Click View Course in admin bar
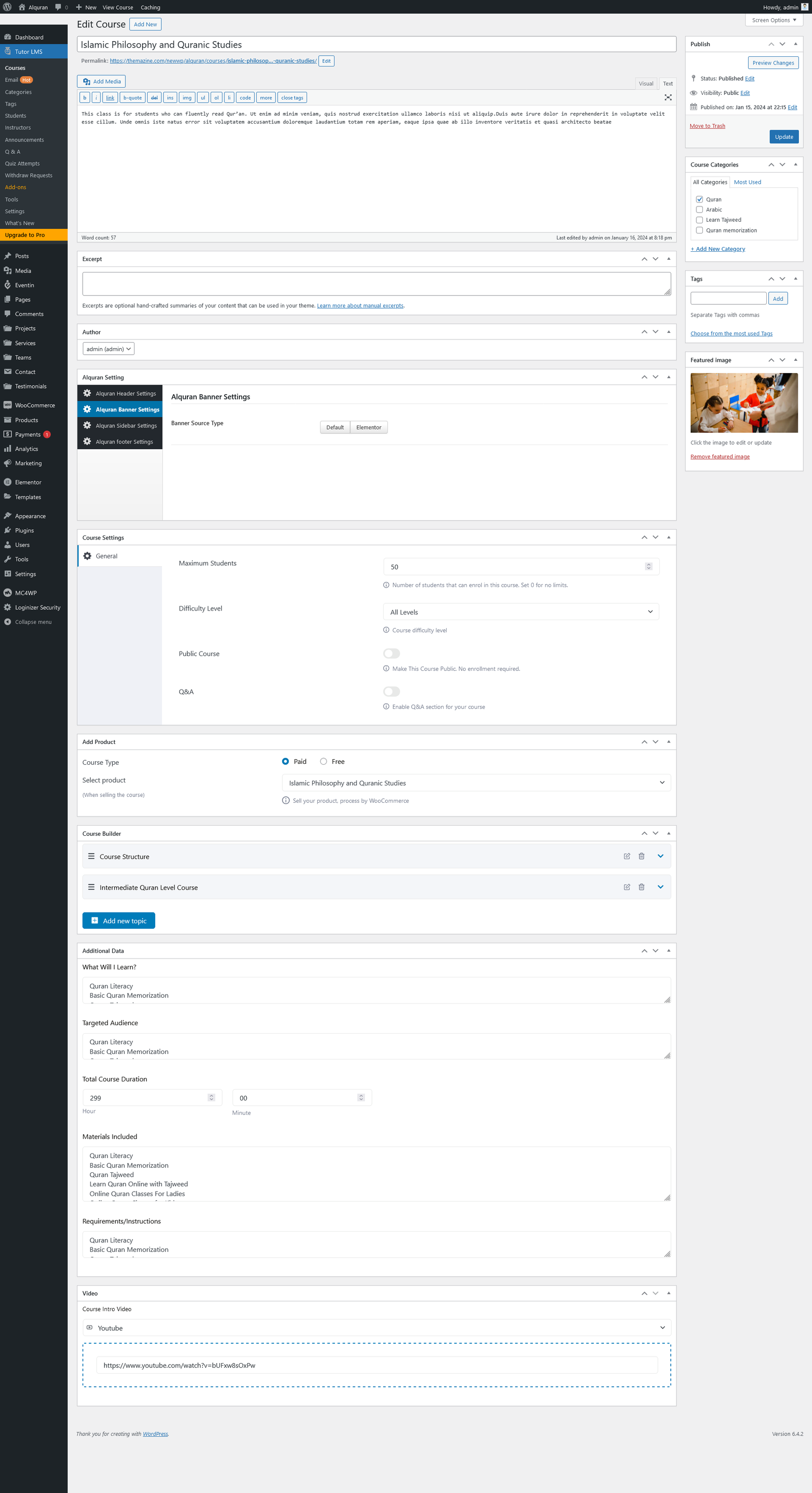This screenshot has height=1493, width=812. (118, 7)
